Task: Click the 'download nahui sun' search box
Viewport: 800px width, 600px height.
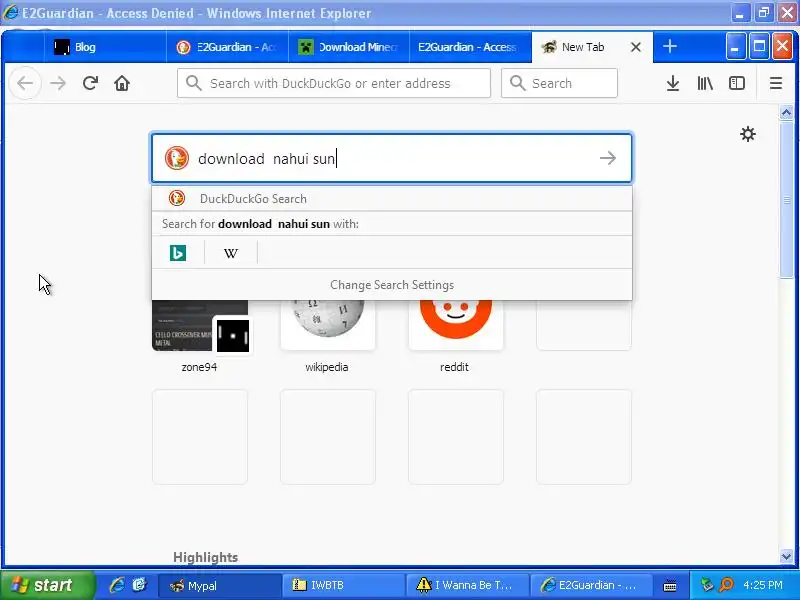Action: click(392, 158)
